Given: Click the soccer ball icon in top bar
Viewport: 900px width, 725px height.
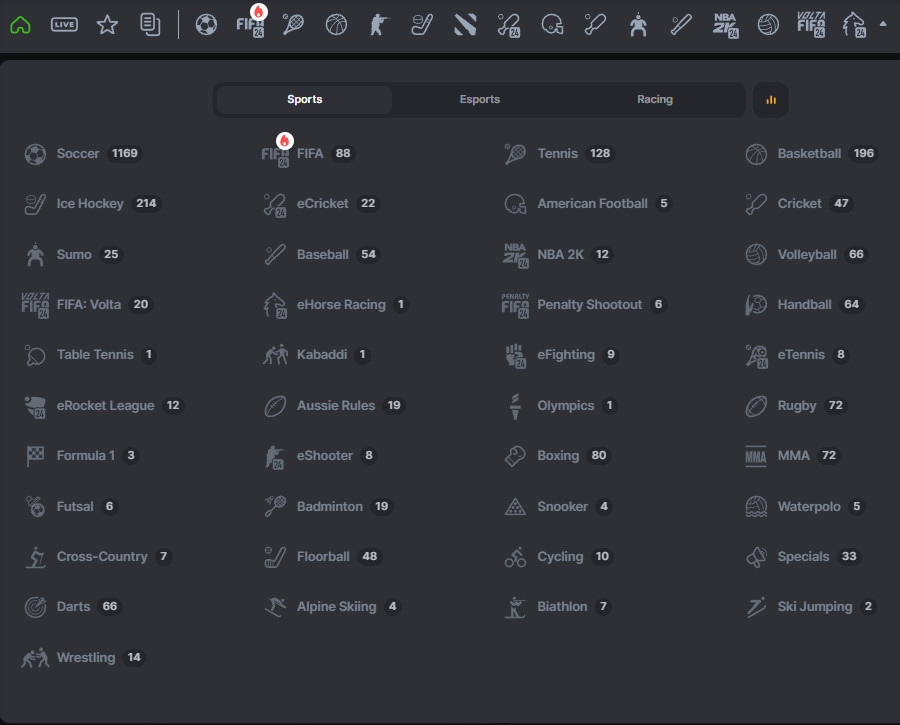Looking at the screenshot, I should (x=206, y=25).
